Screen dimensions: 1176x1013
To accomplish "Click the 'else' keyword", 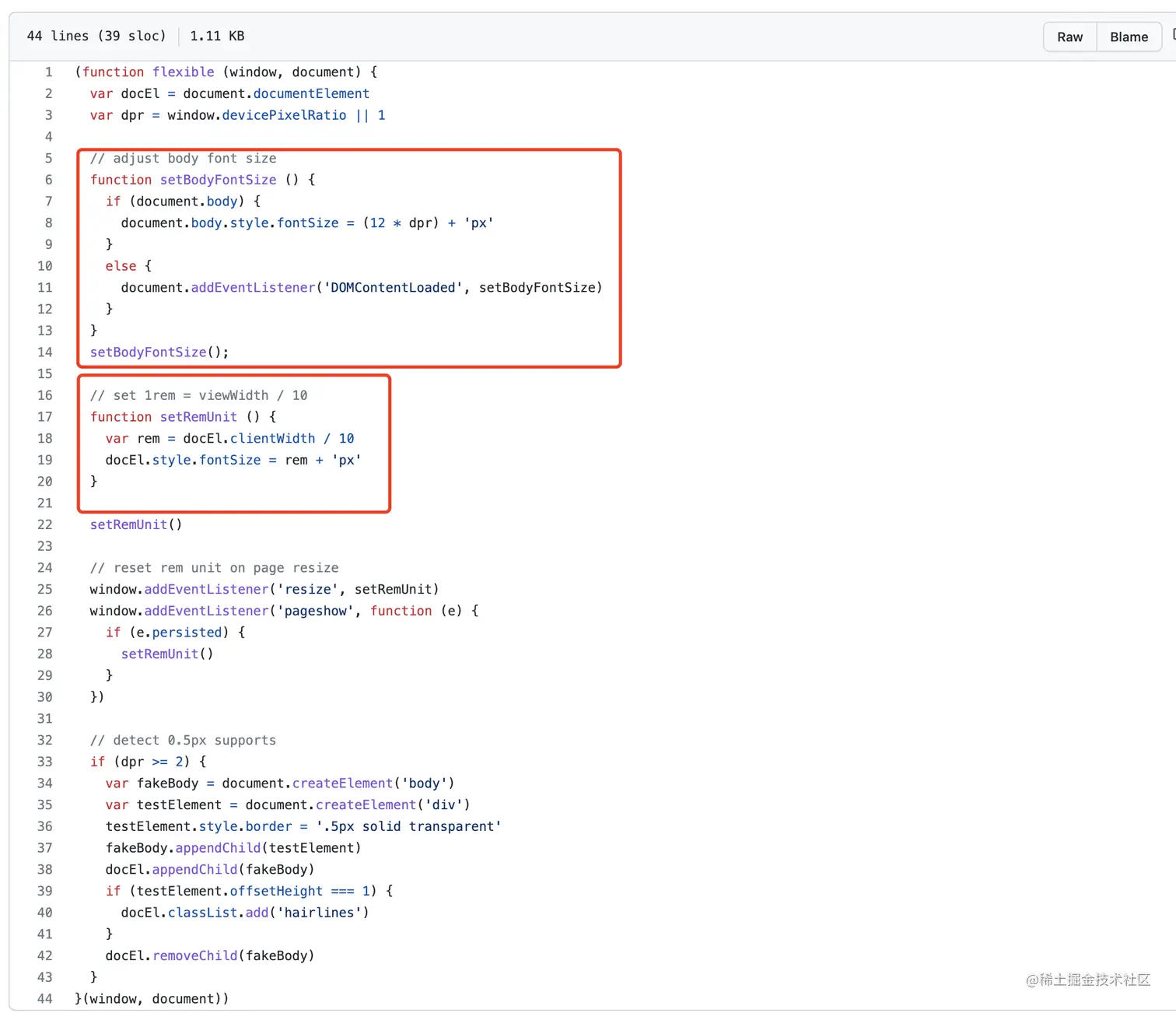I will click(121, 266).
